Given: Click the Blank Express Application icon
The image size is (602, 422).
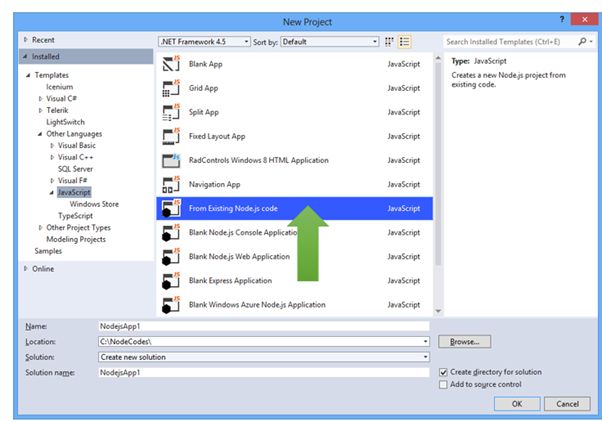Looking at the screenshot, I should pyautogui.click(x=171, y=281).
